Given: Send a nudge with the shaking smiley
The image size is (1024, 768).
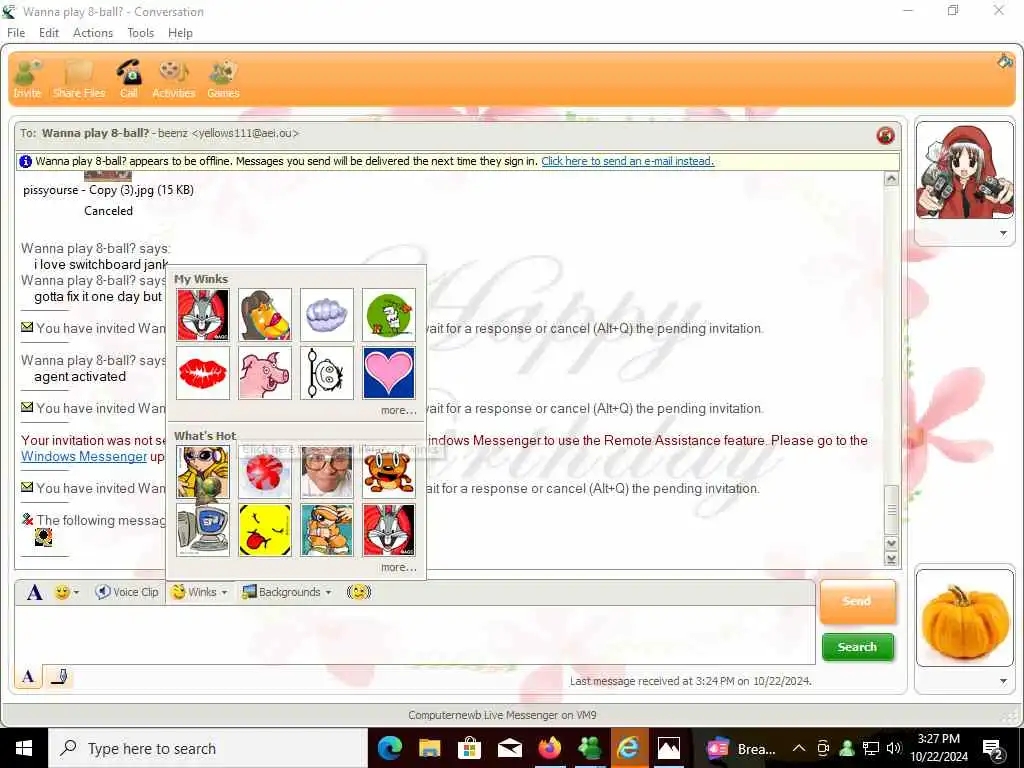Looking at the screenshot, I should 359,592.
